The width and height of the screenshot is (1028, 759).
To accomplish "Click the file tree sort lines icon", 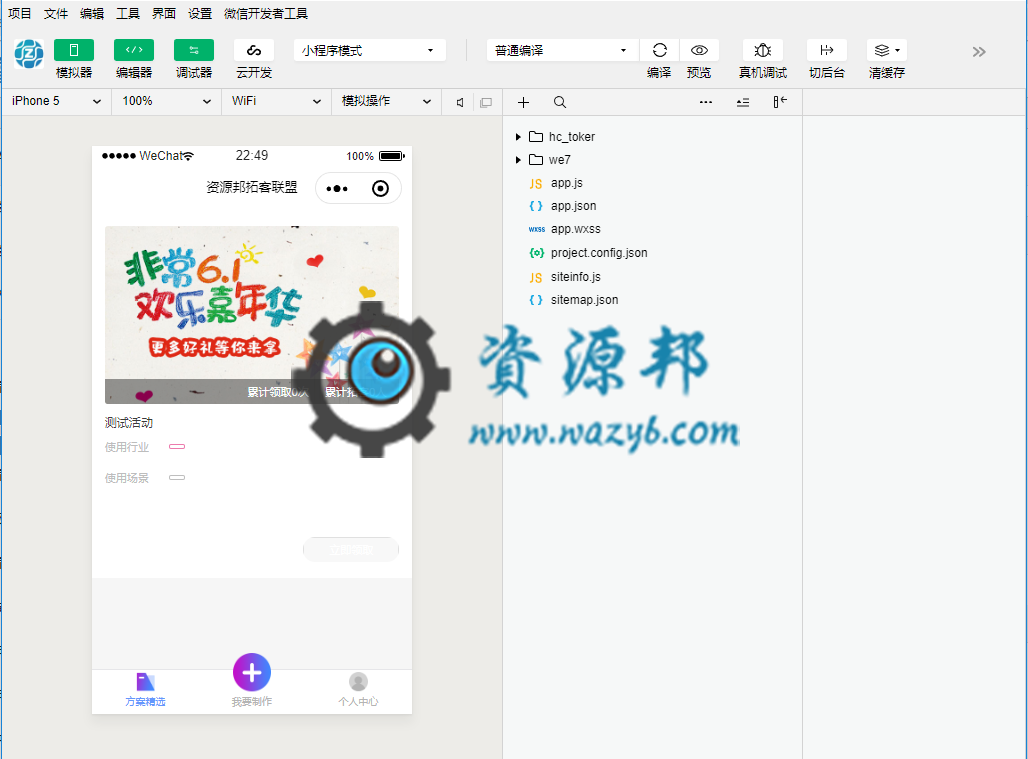I will pyautogui.click(x=743, y=102).
